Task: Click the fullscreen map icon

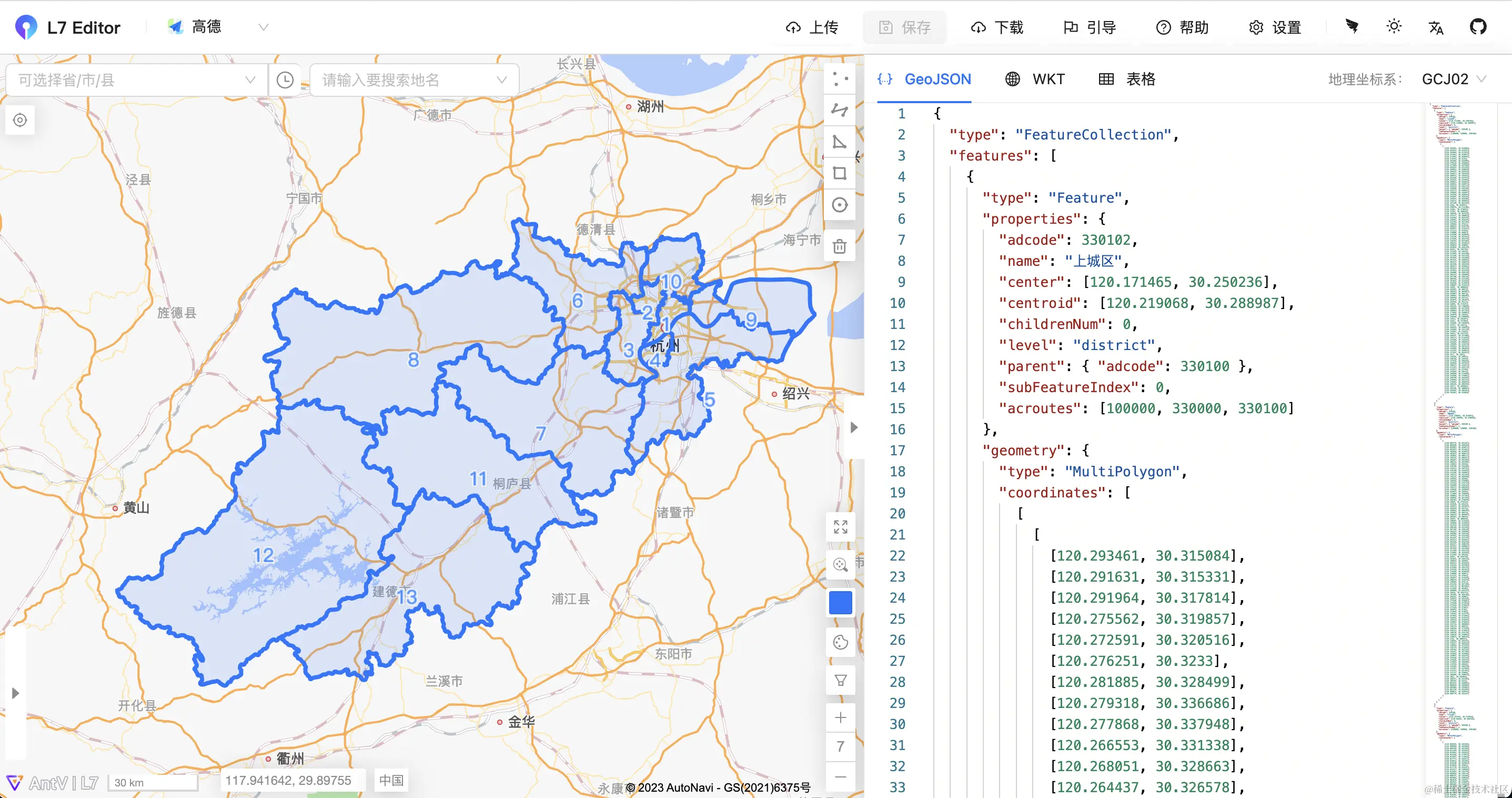Action: click(841, 527)
